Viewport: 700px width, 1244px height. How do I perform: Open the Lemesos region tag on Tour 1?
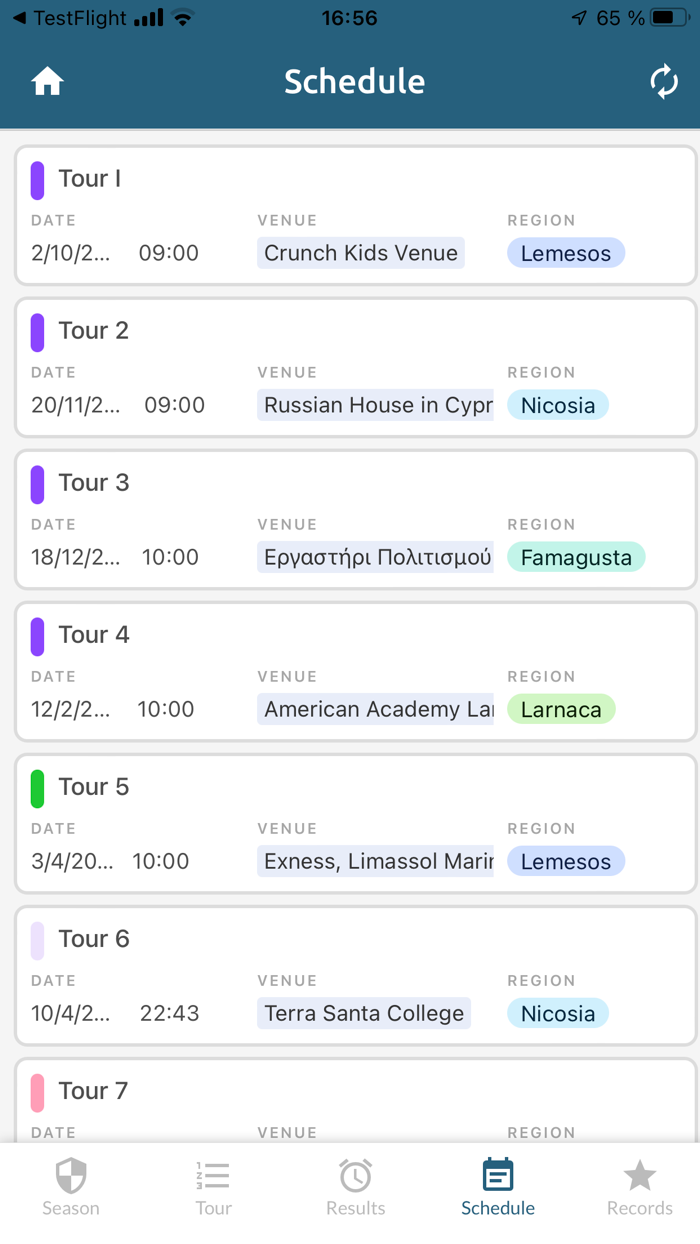pos(566,253)
